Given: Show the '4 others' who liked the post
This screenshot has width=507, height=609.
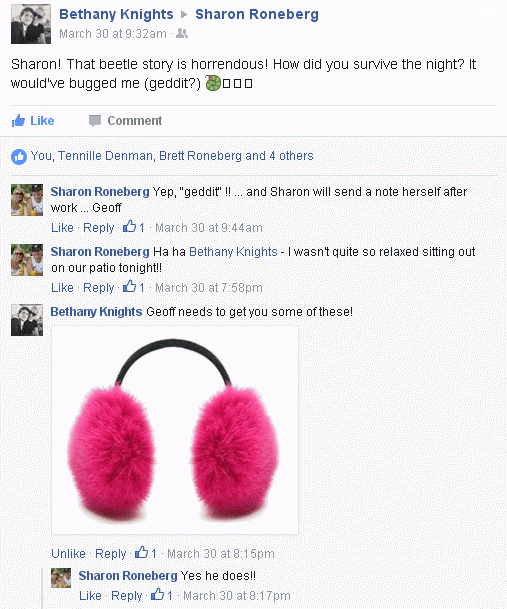Looking at the screenshot, I should tap(291, 156).
